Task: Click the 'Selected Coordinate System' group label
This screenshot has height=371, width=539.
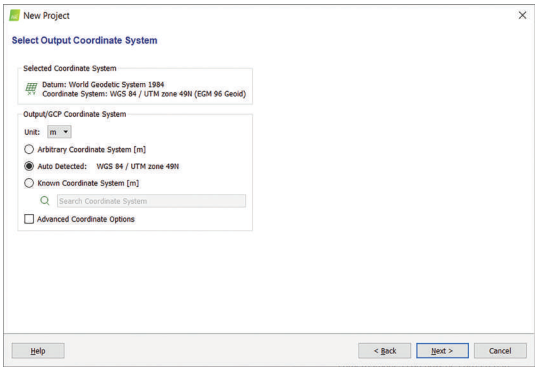Action: [70, 68]
